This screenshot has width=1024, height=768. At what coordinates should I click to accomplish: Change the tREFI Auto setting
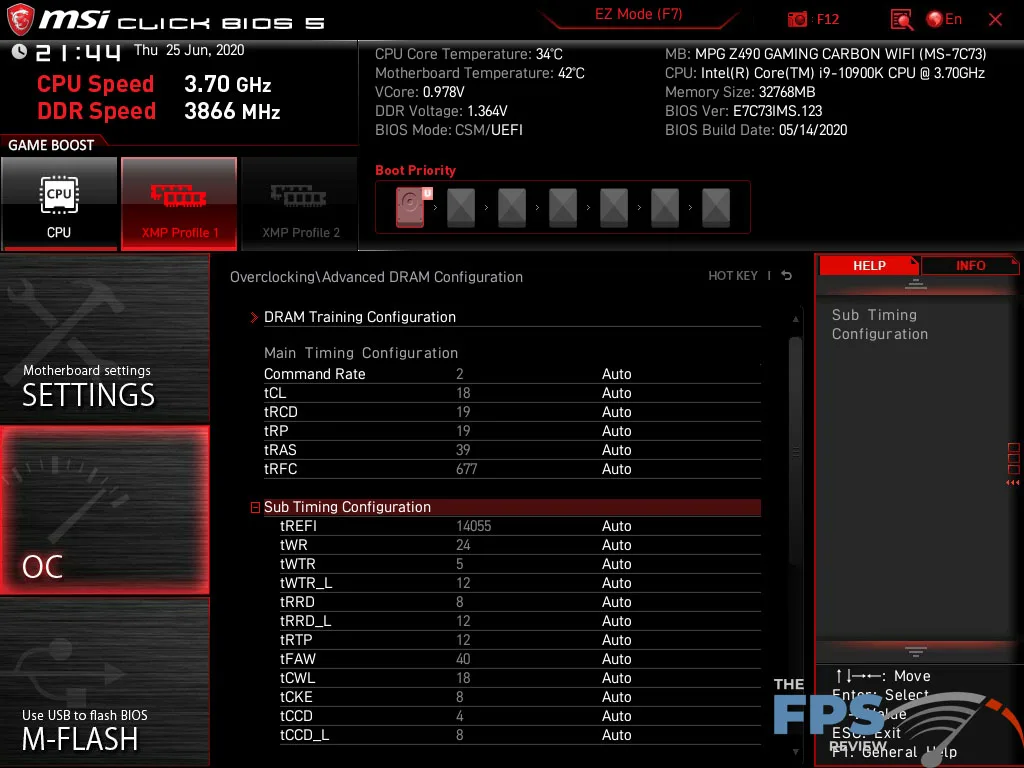click(x=616, y=526)
